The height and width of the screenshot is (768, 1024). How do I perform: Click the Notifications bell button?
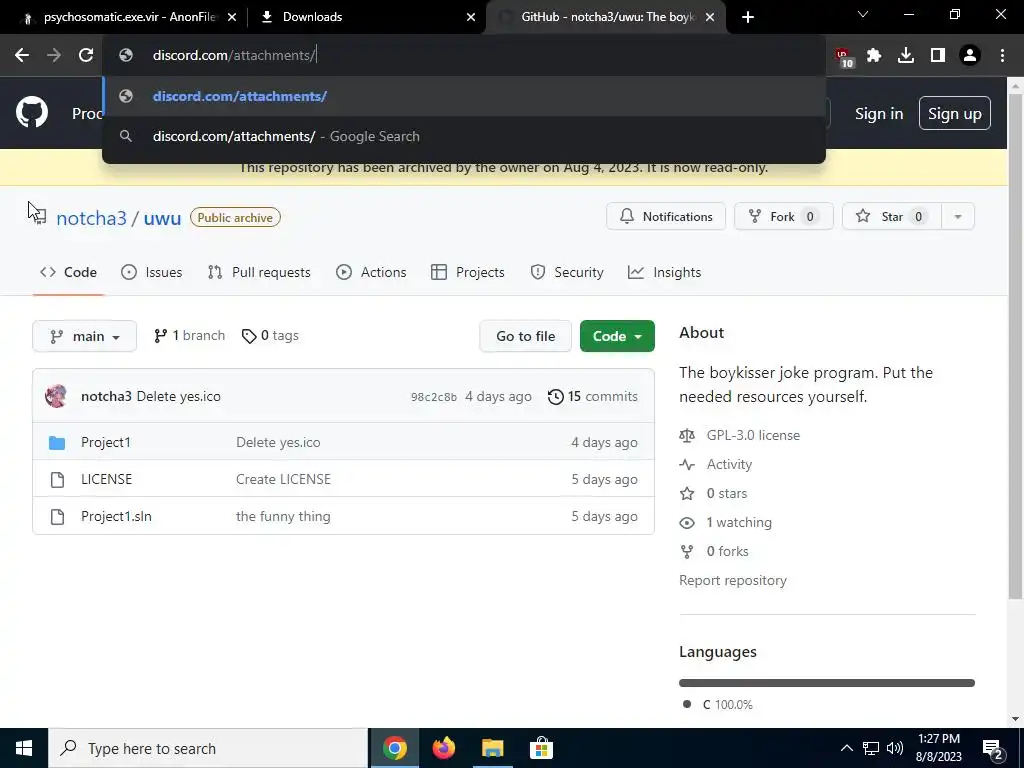coord(665,217)
